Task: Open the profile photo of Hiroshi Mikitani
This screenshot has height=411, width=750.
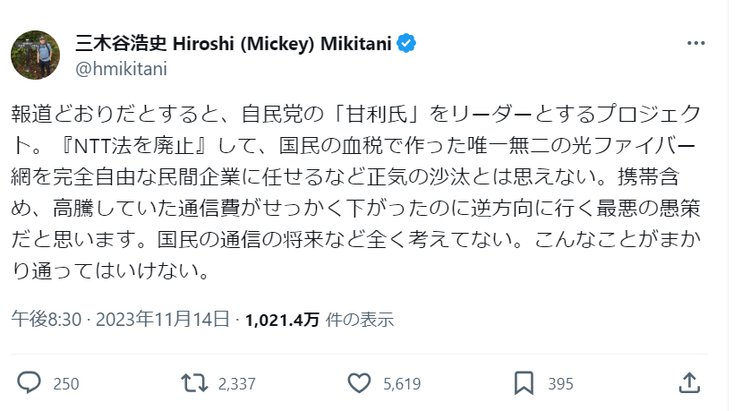Action: [x=36, y=55]
